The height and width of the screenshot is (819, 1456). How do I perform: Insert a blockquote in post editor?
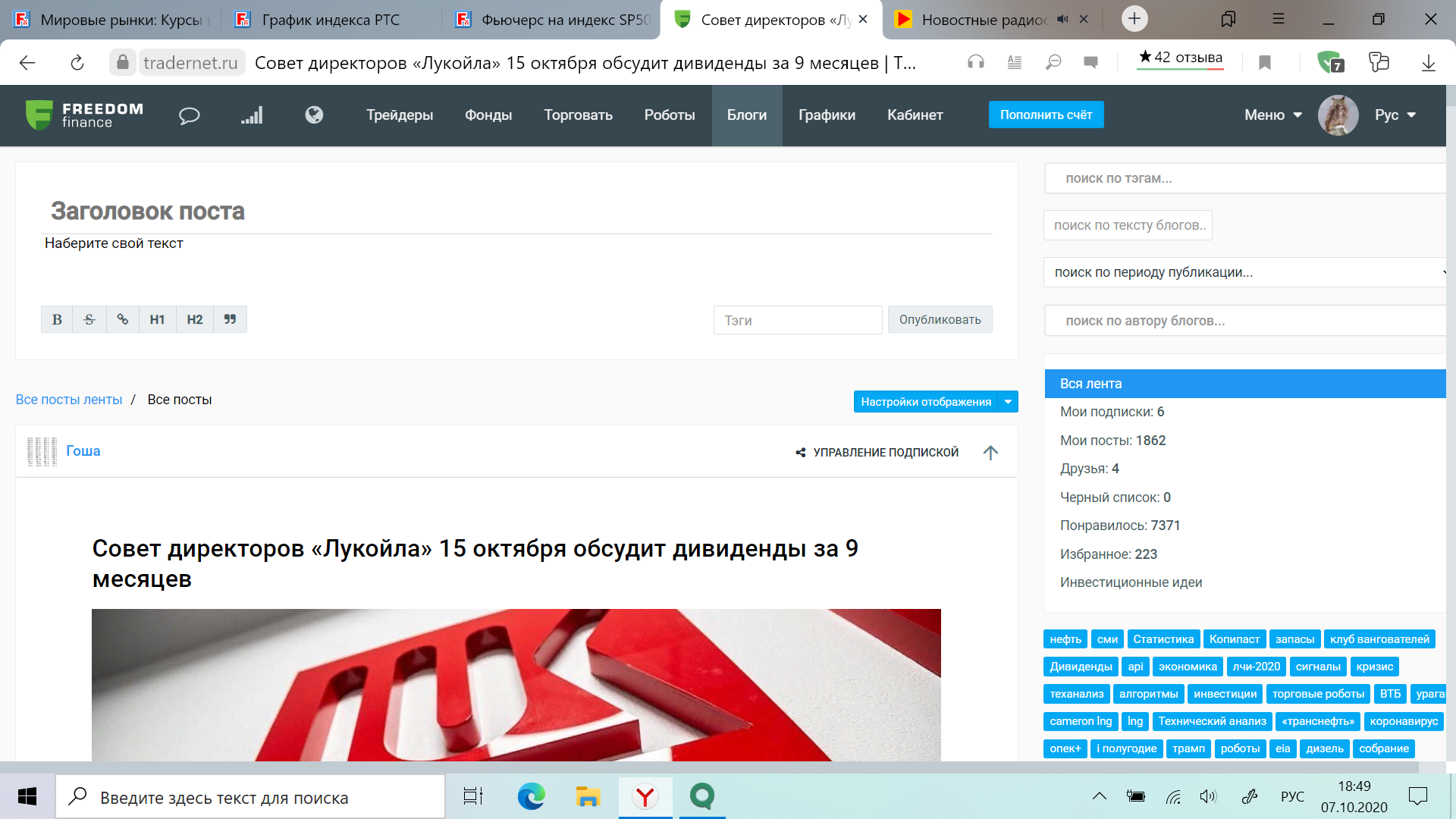(x=230, y=319)
